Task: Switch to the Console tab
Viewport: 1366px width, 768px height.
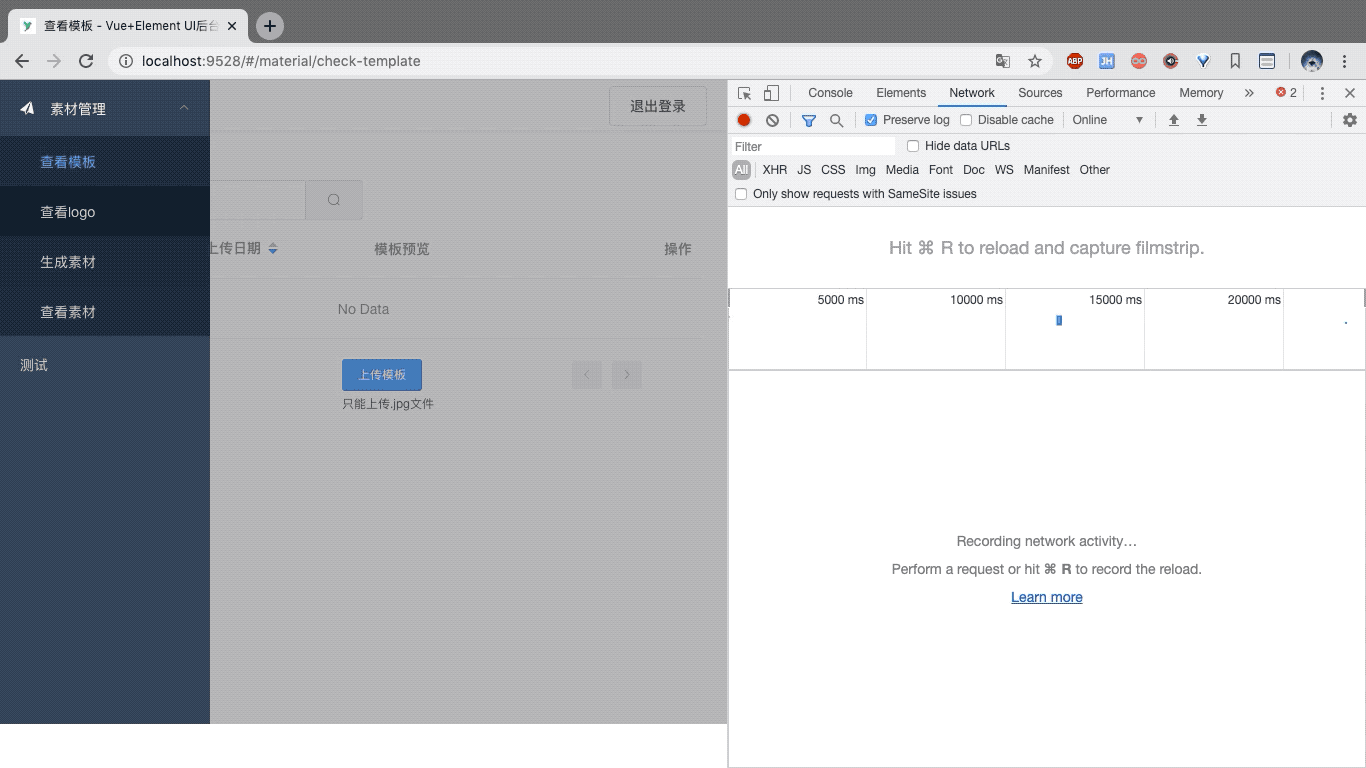Action: point(830,92)
